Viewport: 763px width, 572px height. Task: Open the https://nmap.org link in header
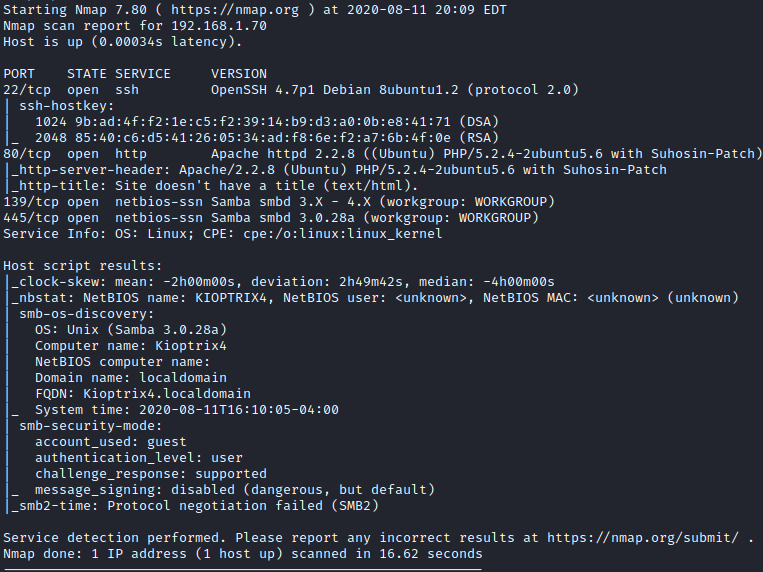pos(235,10)
